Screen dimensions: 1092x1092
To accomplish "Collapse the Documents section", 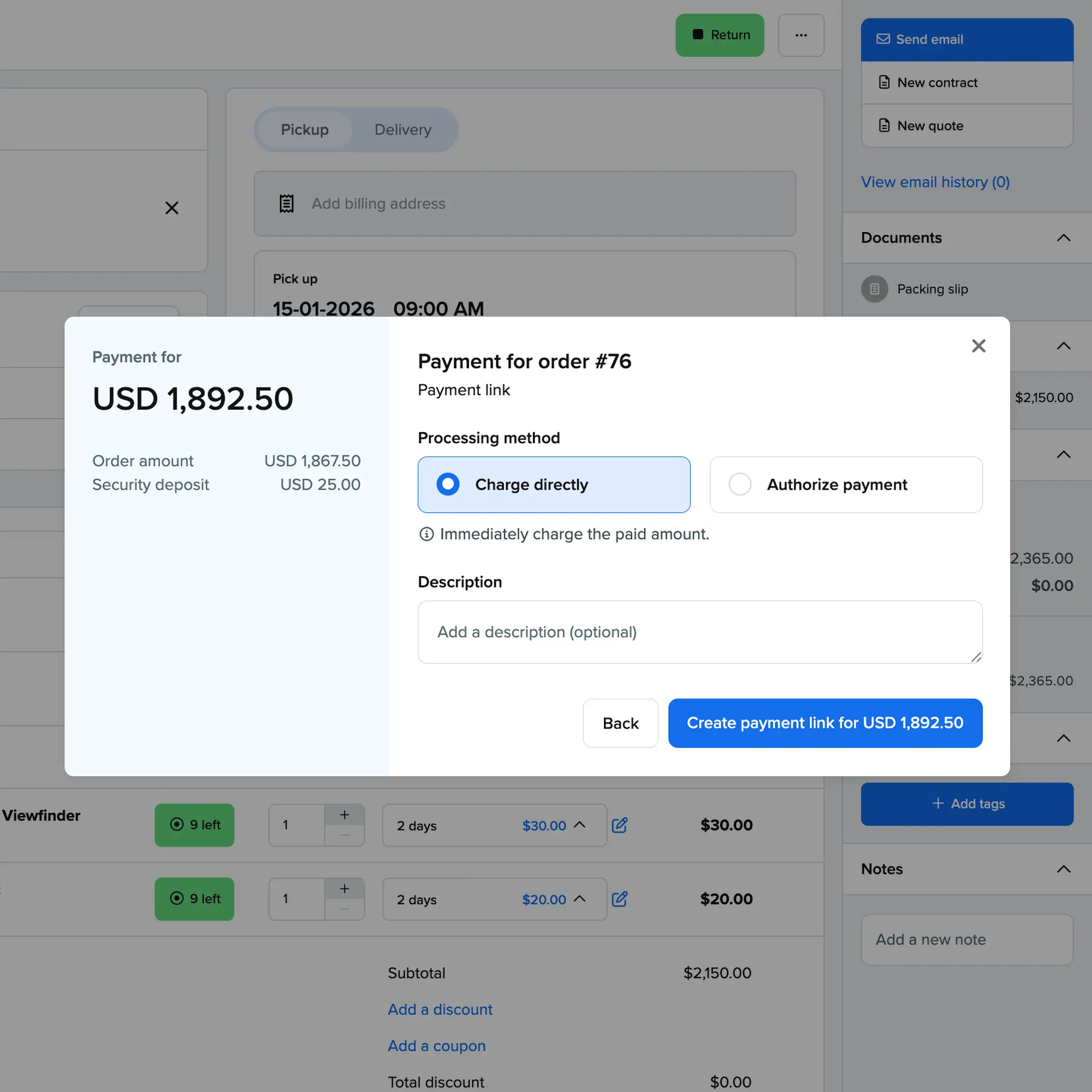I will point(1063,238).
